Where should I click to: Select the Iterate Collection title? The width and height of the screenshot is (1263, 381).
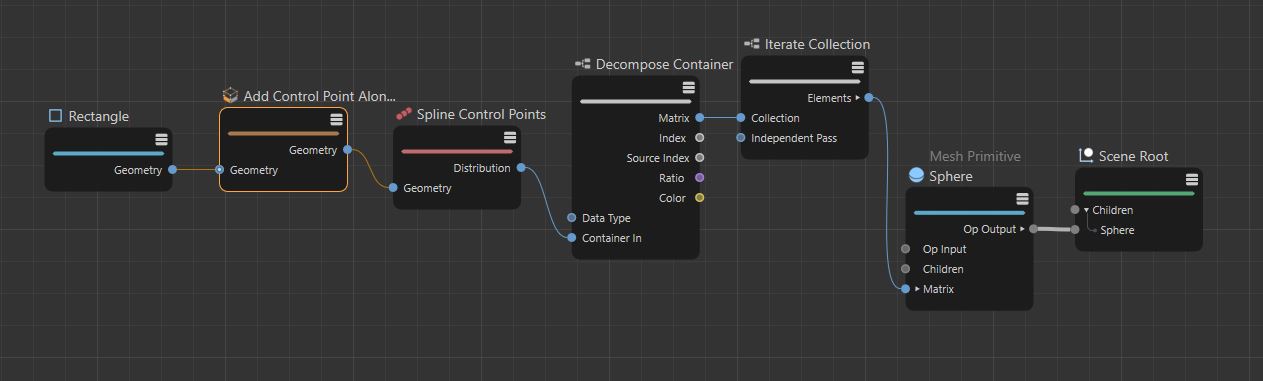(817, 44)
